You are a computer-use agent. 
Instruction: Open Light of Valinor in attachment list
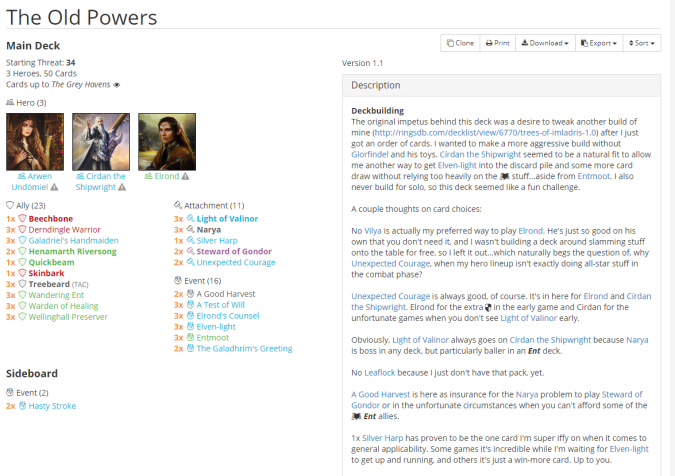[x=227, y=219]
